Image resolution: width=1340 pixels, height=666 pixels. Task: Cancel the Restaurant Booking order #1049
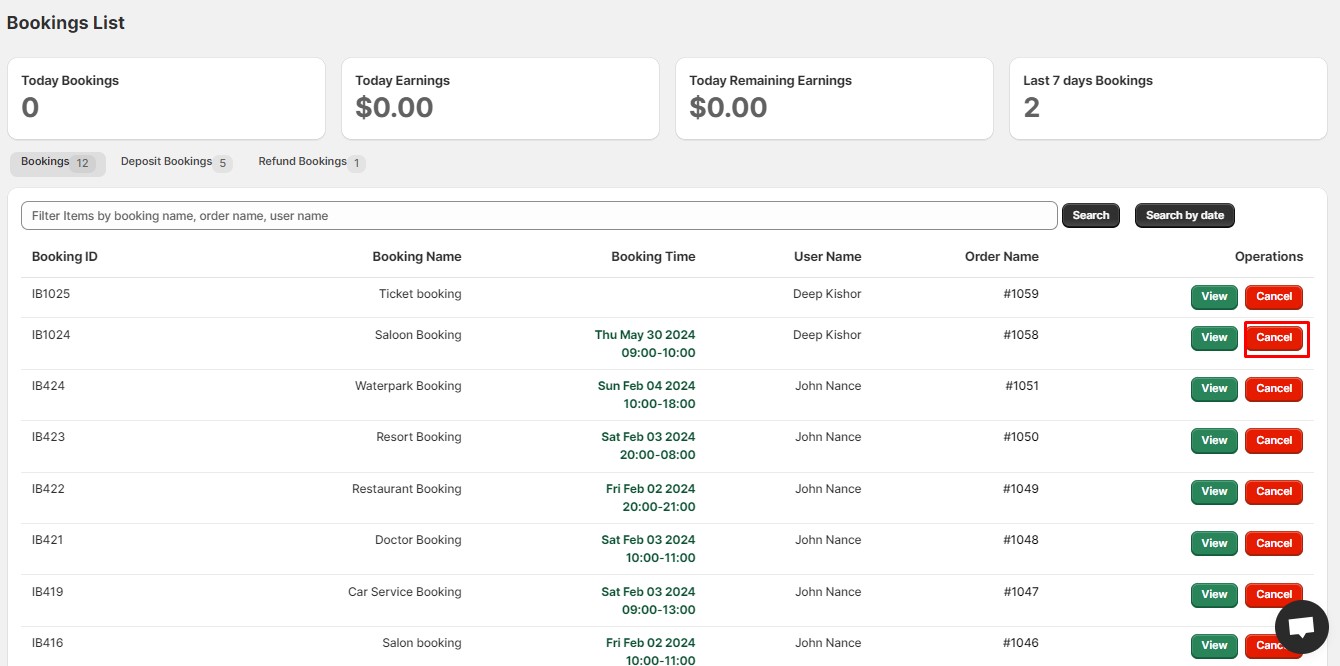click(x=1273, y=492)
